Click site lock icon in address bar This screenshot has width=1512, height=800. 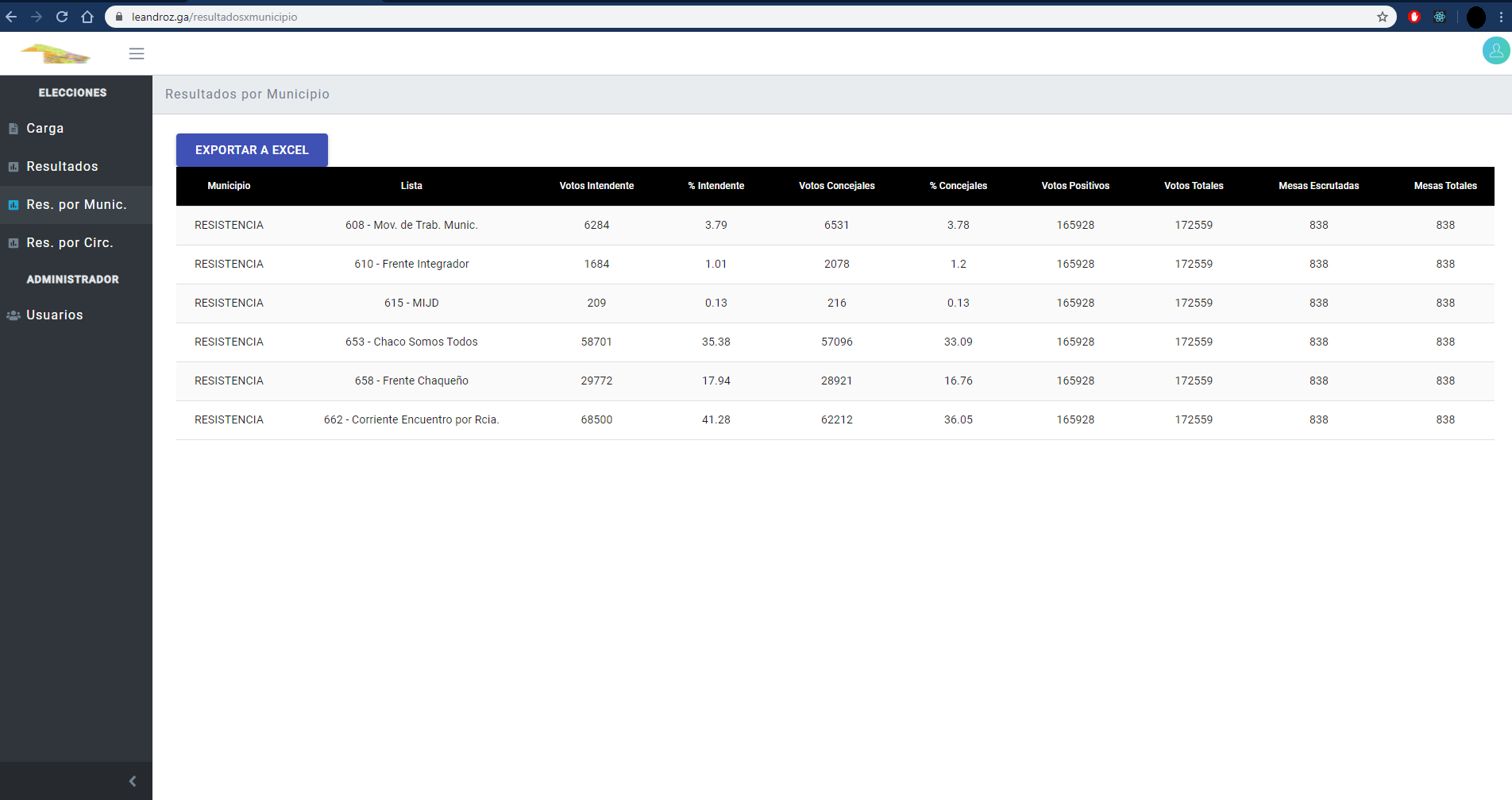click(x=119, y=17)
